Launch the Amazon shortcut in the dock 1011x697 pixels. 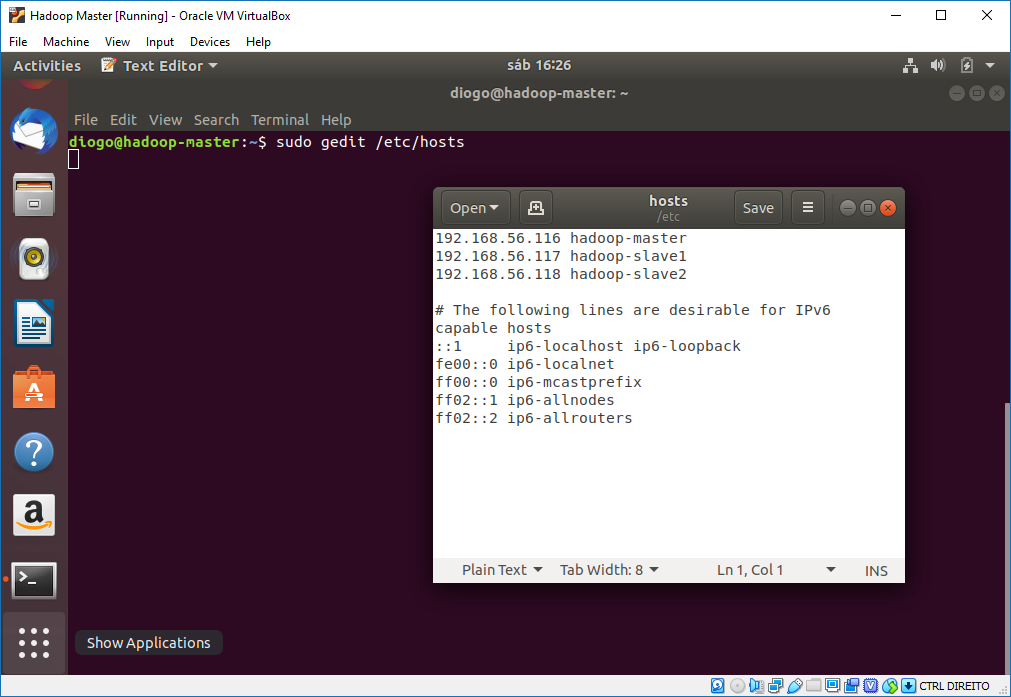33,515
